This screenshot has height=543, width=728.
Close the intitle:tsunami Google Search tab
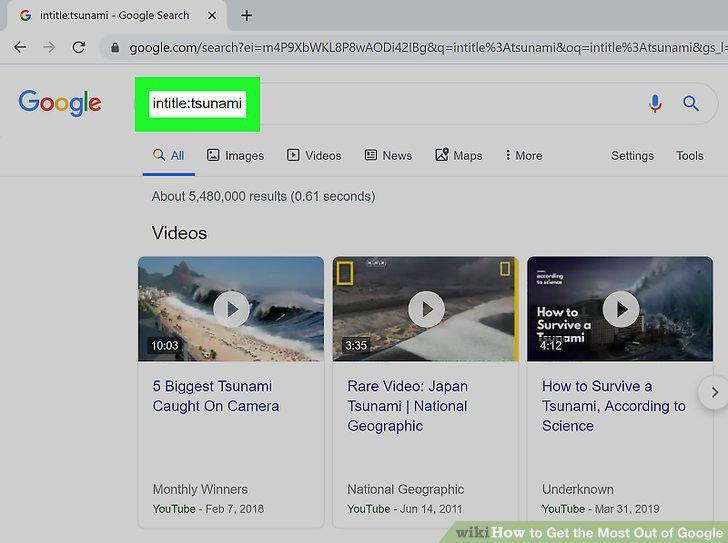(212, 16)
